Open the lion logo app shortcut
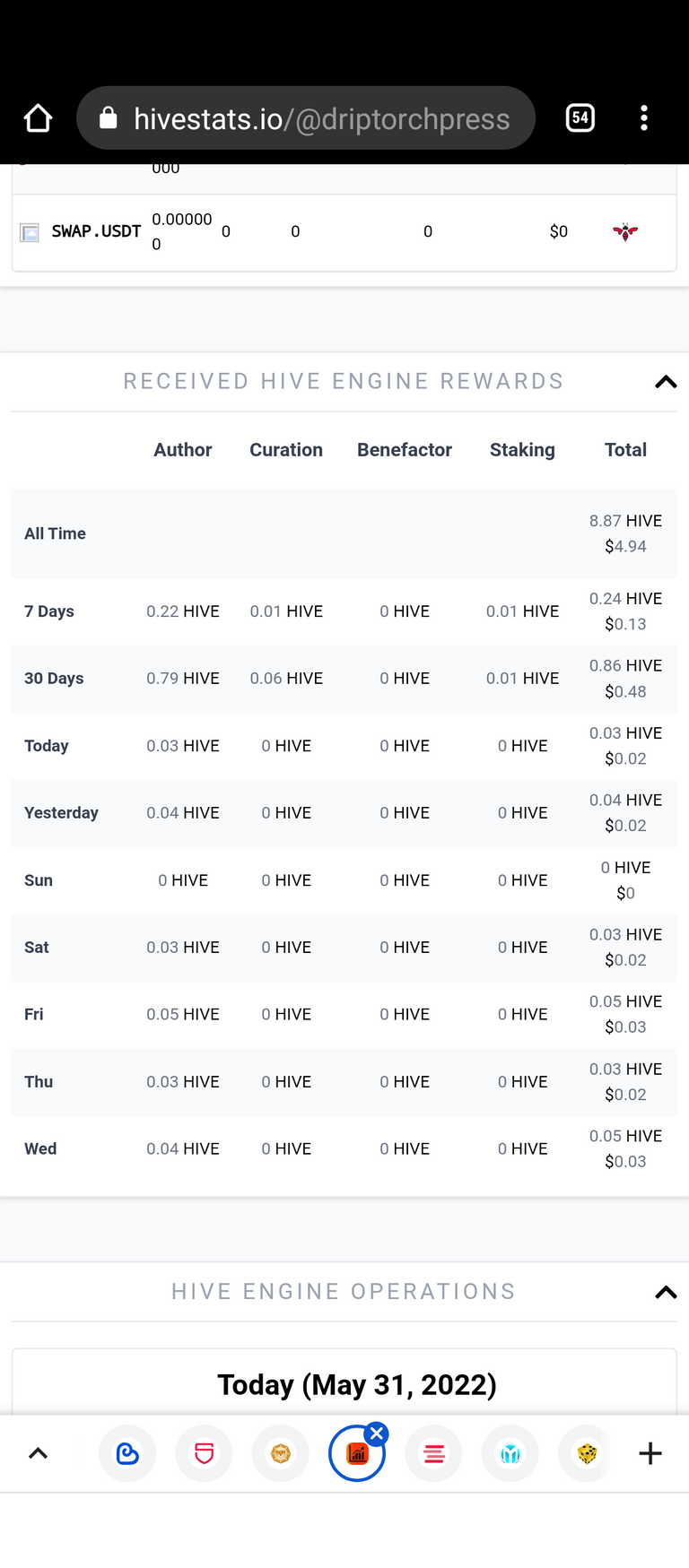 click(x=281, y=1453)
